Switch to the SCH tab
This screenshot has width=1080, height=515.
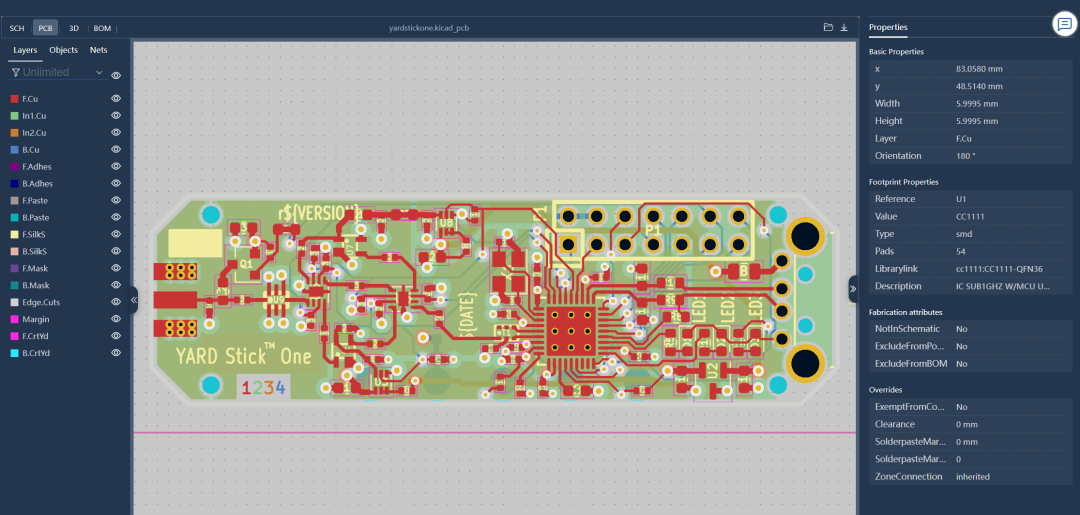point(17,28)
